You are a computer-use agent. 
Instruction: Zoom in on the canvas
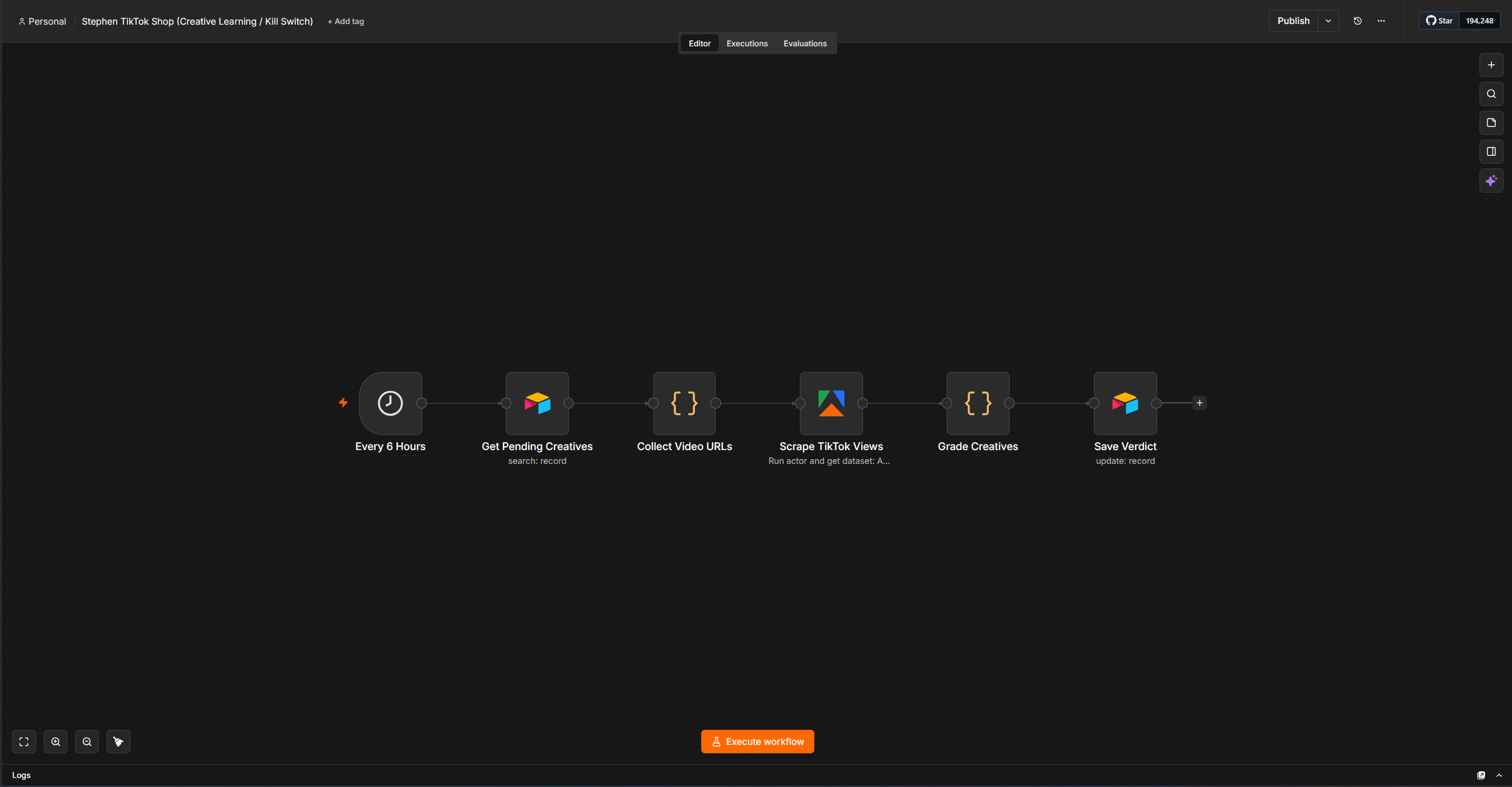pyautogui.click(x=55, y=742)
